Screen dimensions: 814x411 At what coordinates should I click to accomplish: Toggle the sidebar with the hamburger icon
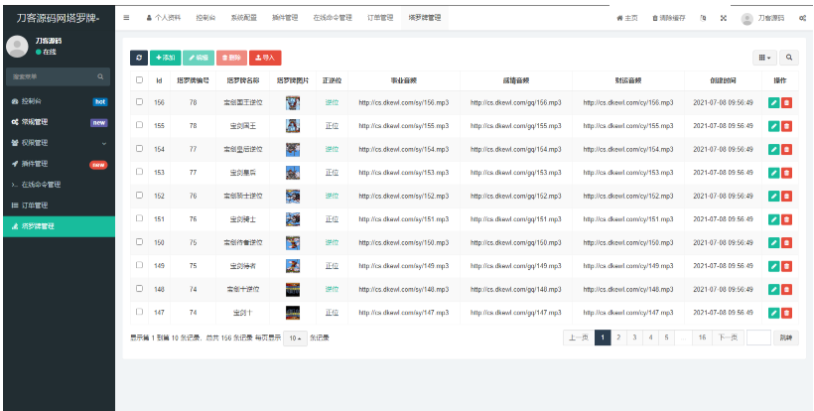[126, 18]
